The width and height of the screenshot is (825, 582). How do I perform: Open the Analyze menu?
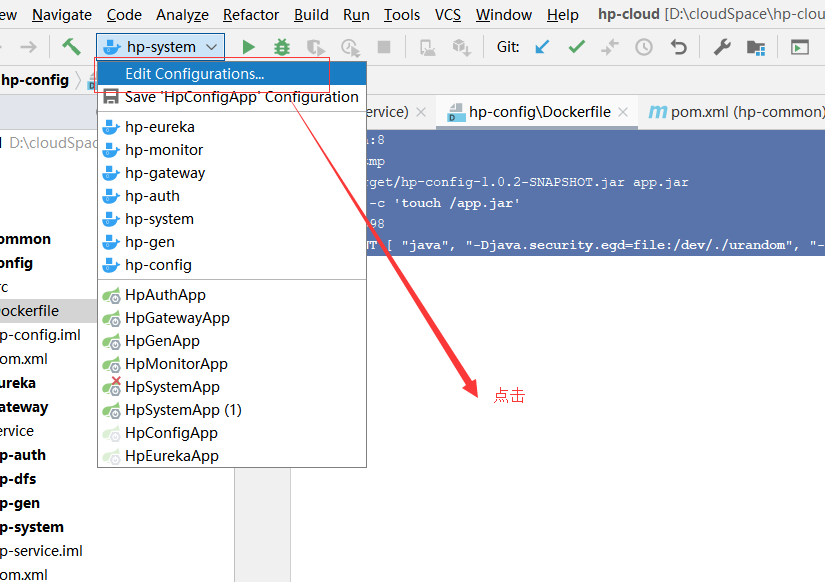coord(182,15)
